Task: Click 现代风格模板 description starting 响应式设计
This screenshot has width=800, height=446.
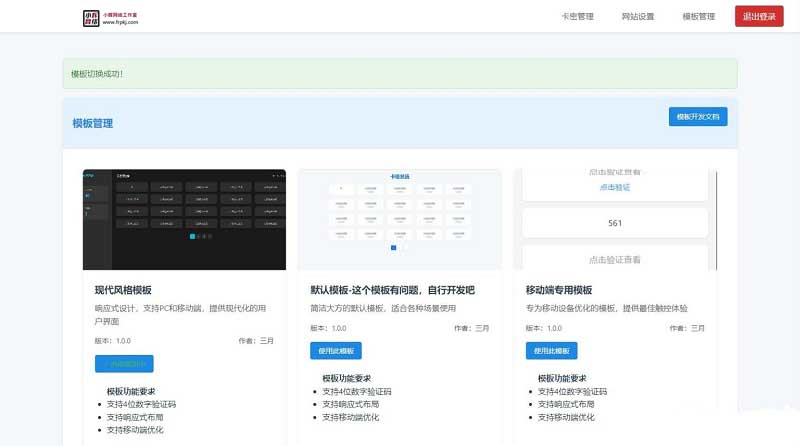Action: coord(180,315)
